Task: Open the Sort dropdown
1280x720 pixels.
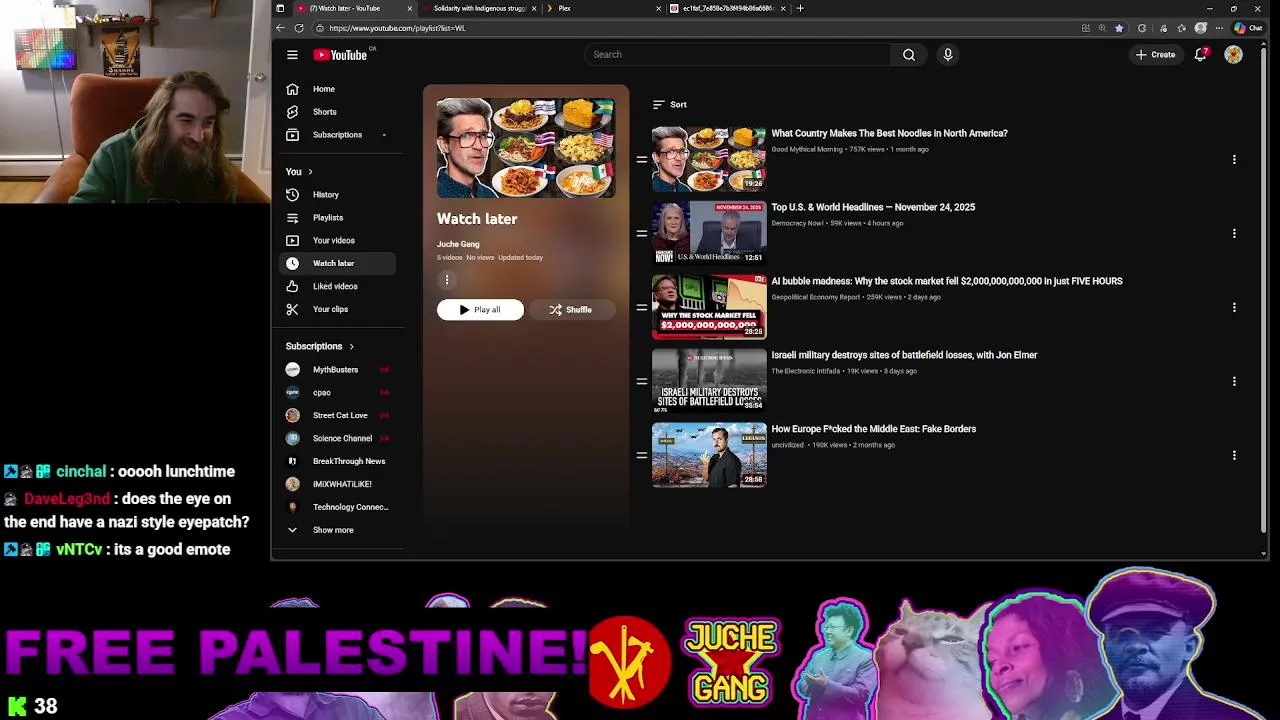Action: [669, 104]
